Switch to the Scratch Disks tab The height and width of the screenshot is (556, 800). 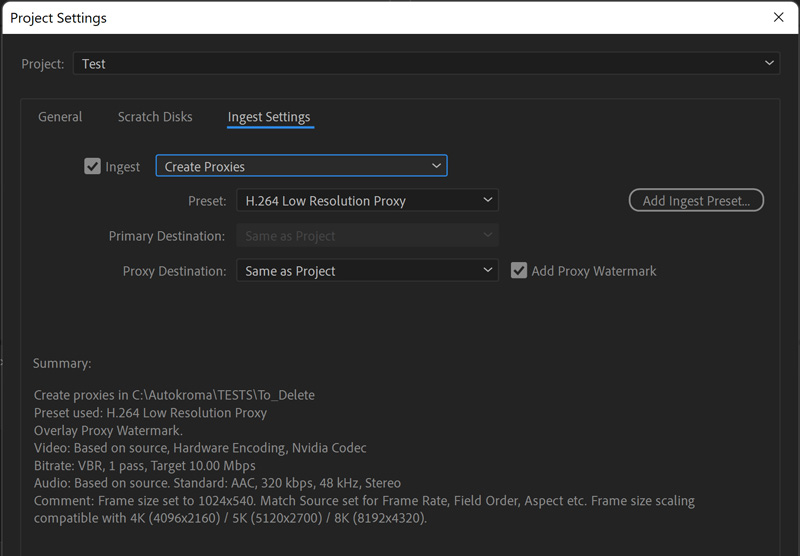click(155, 117)
